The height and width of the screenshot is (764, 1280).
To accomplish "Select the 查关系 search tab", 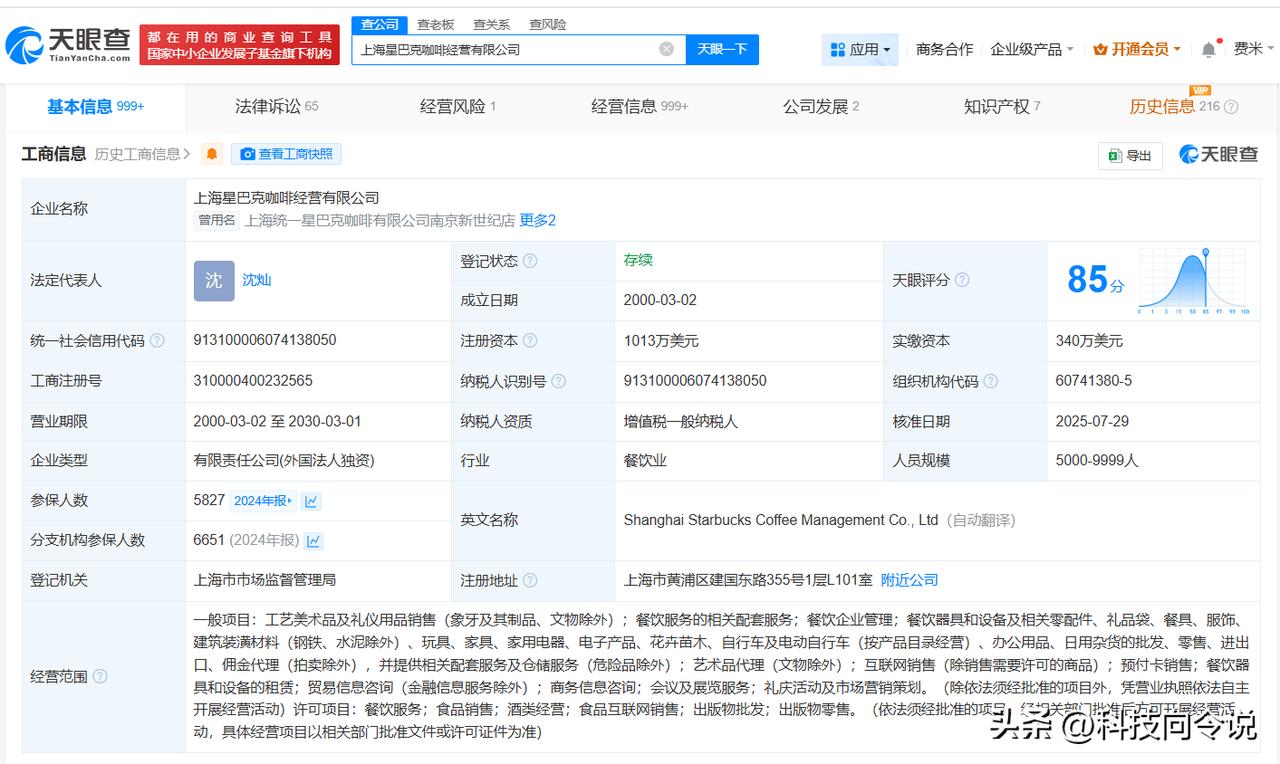I will tap(491, 24).
